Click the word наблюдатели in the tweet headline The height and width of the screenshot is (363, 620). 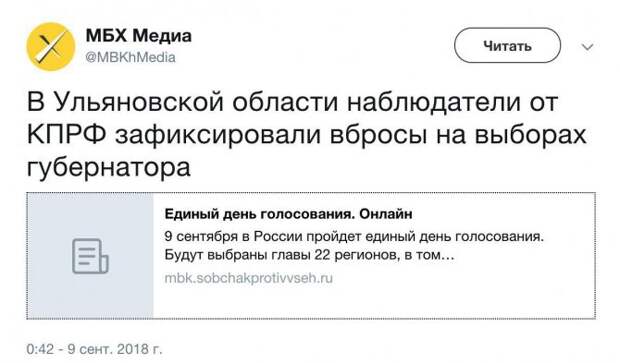tap(434, 102)
